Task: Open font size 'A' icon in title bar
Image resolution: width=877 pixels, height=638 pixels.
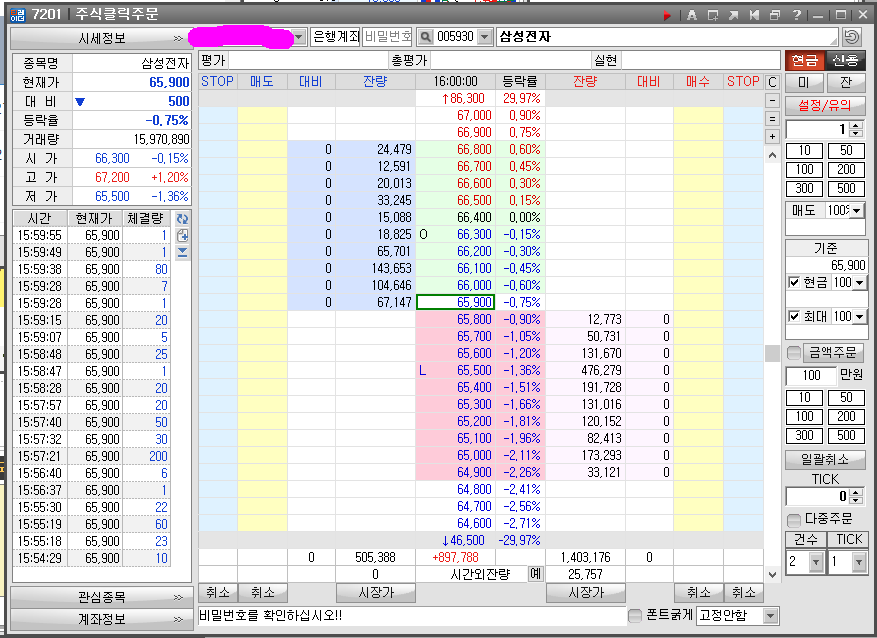Action: 692,16
